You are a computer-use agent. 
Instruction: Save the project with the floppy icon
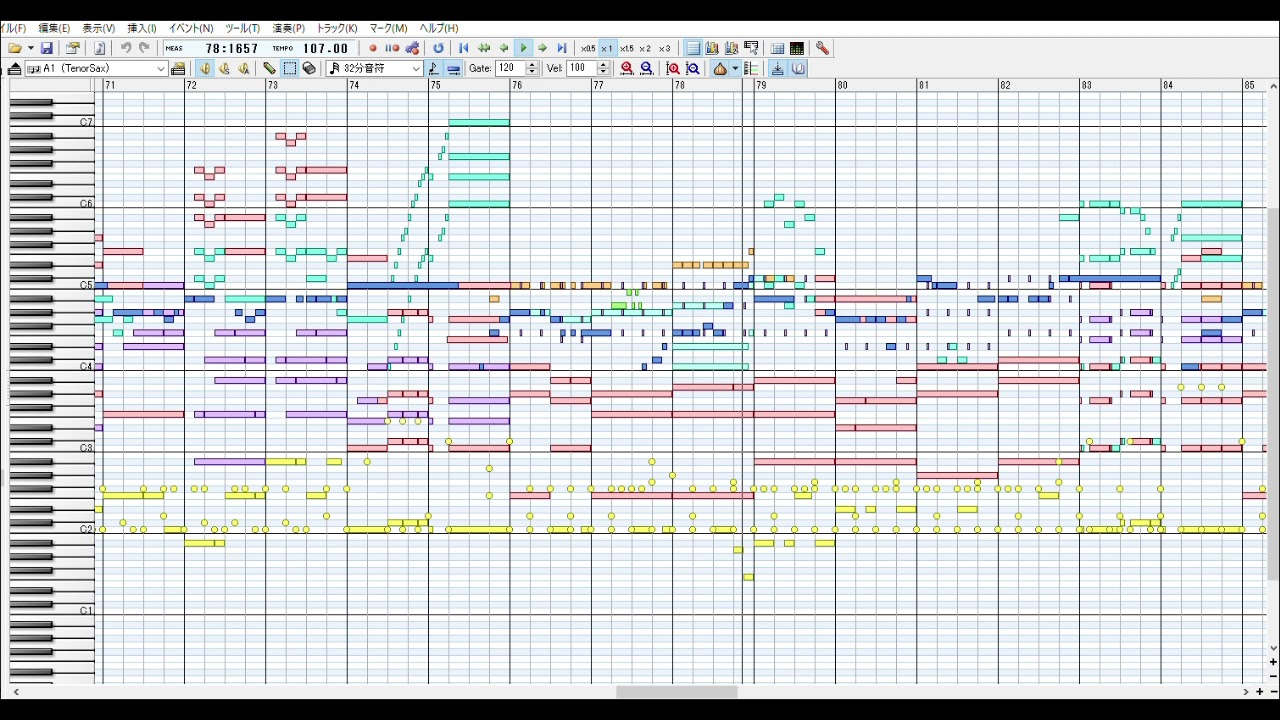click(x=46, y=48)
